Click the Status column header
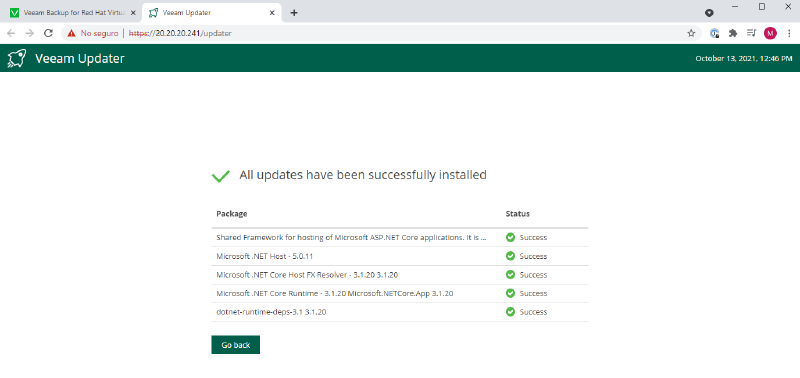Screen dimensions: 800x378 click(517, 214)
